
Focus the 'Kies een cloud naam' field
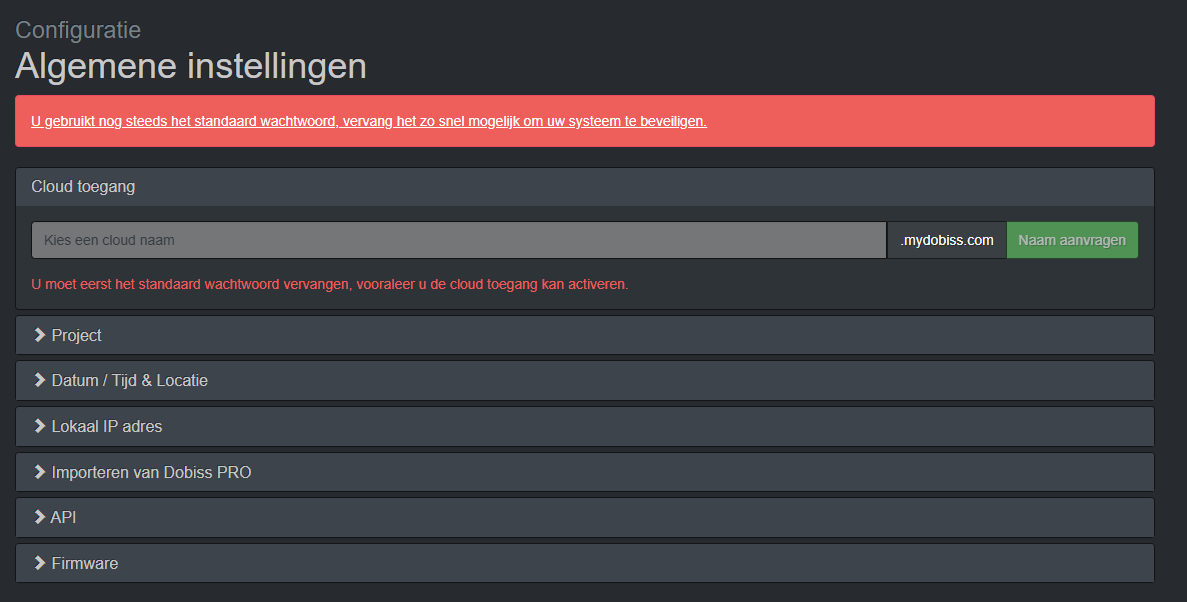point(458,240)
